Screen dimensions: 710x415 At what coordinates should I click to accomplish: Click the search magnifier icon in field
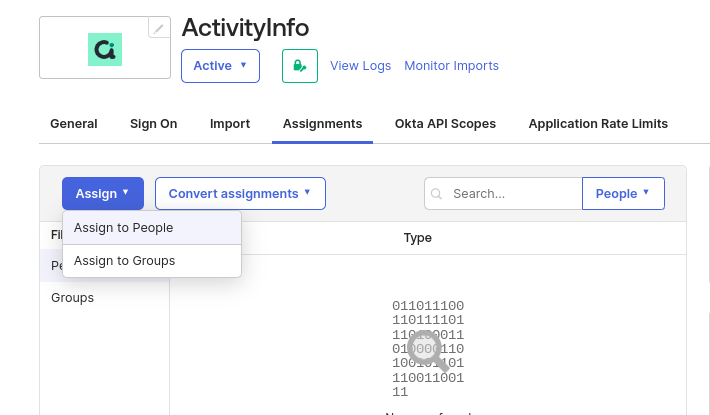pos(437,194)
